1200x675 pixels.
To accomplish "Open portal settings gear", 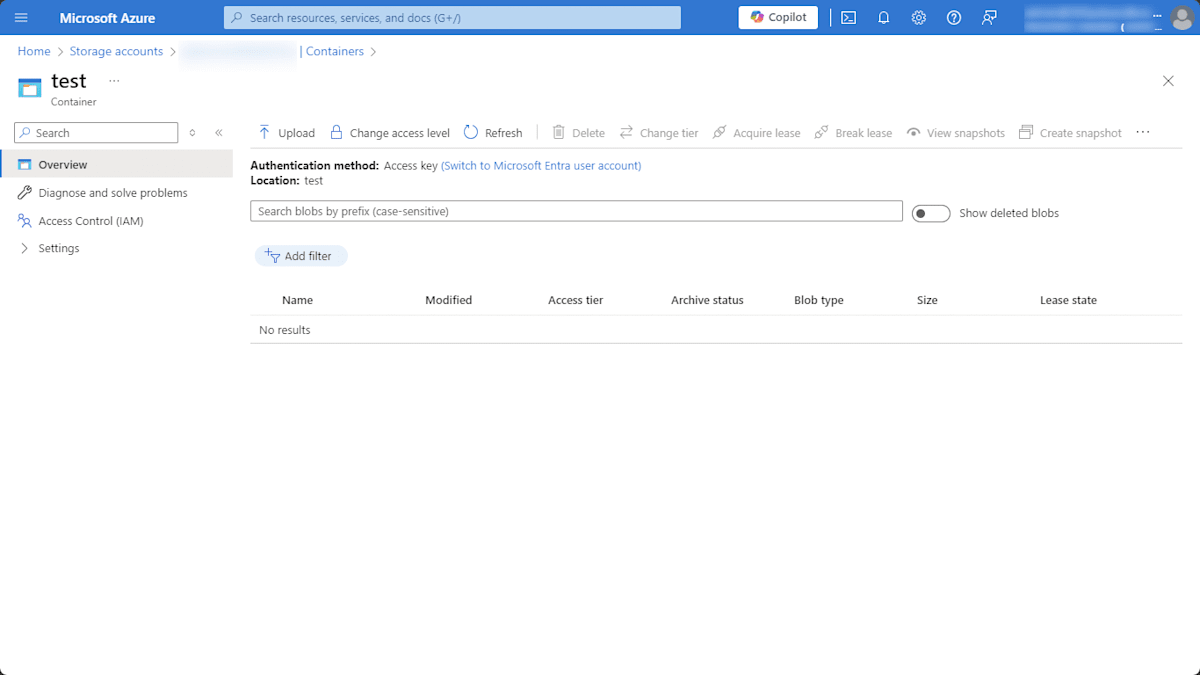I will pos(918,18).
